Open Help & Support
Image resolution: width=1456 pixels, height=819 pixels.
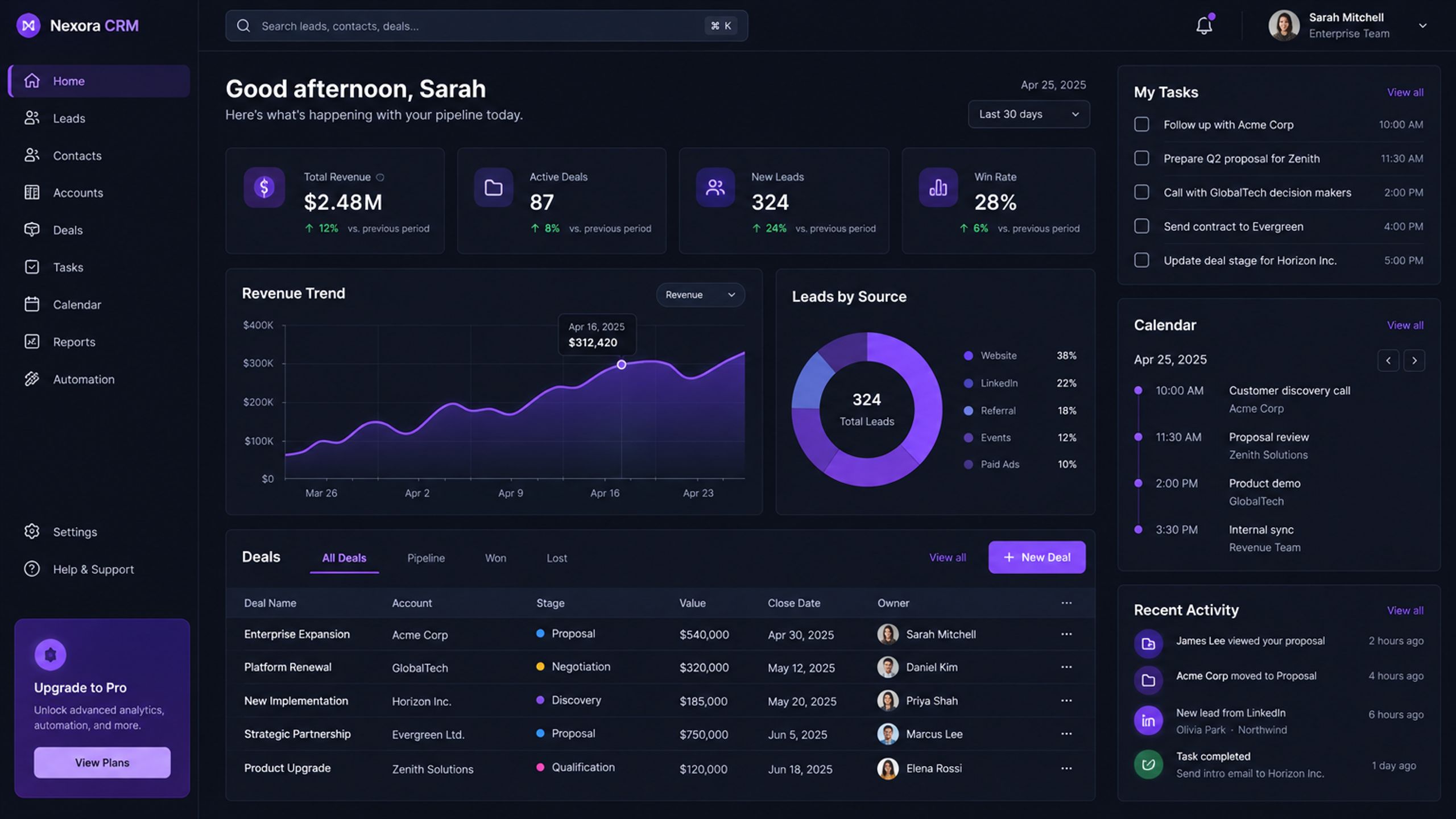[x=99, y=569]
